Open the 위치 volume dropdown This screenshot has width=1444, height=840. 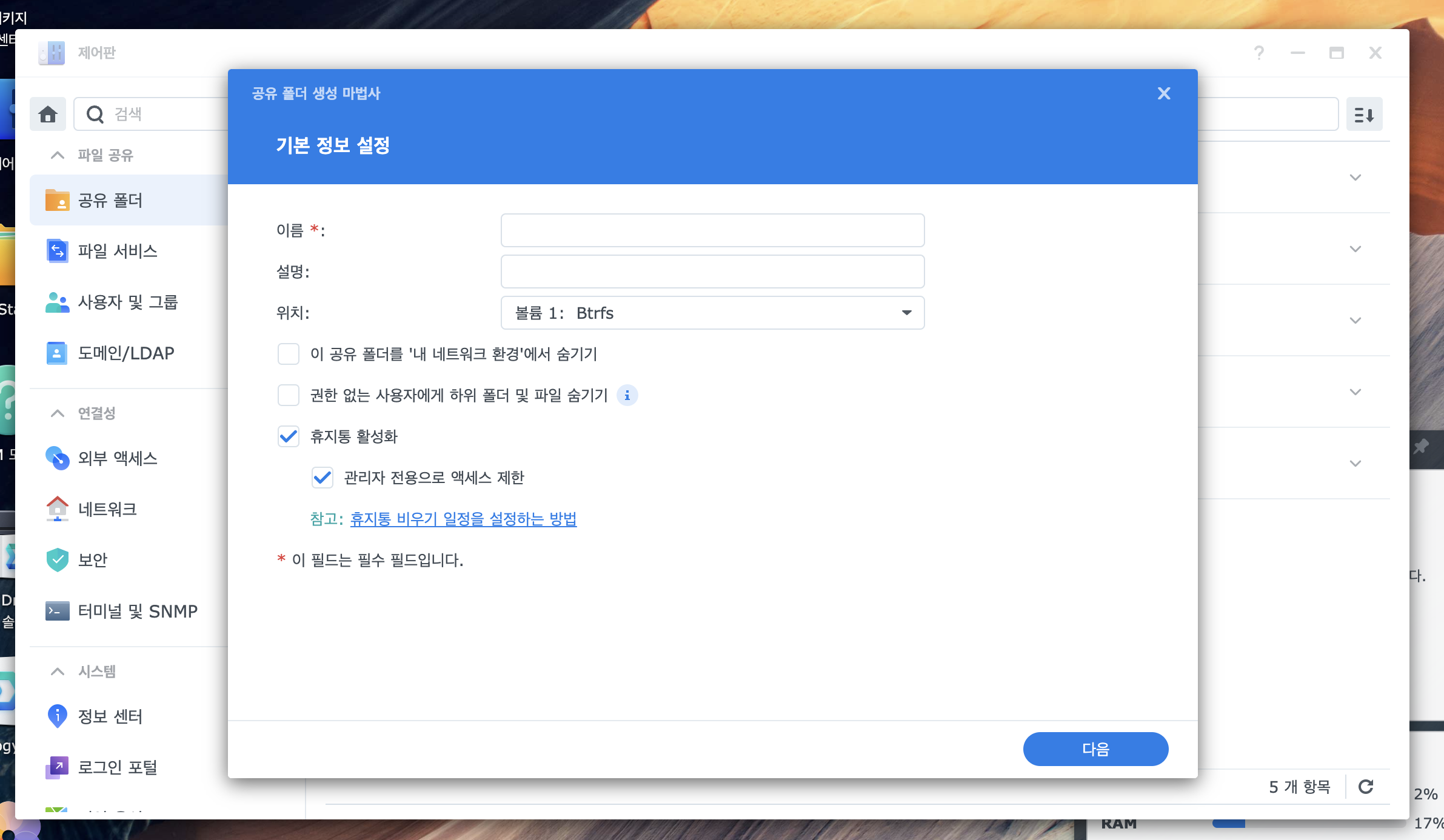[x=712, y=313]
